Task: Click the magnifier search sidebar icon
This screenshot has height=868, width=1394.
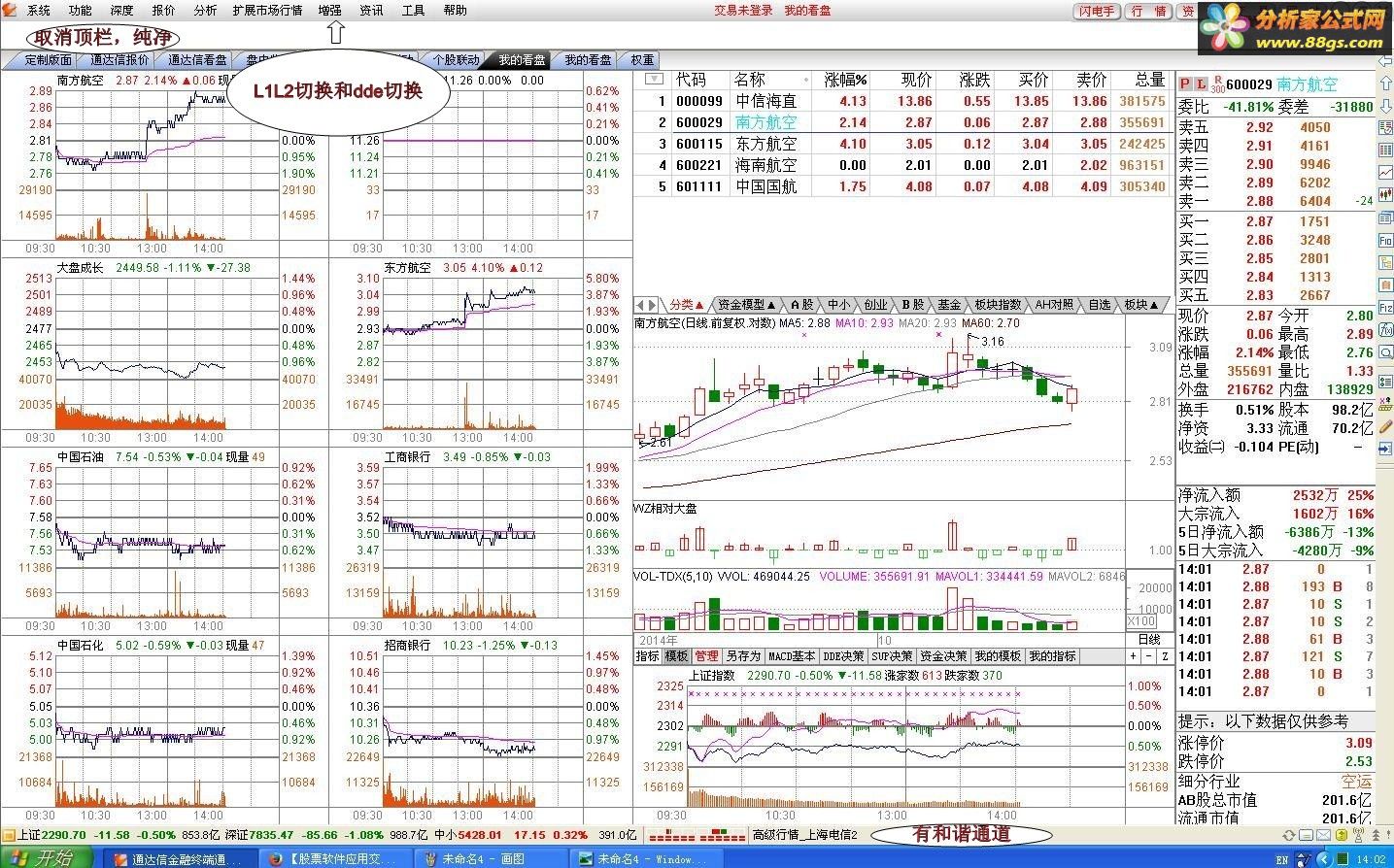Action: click(1385, 351)
